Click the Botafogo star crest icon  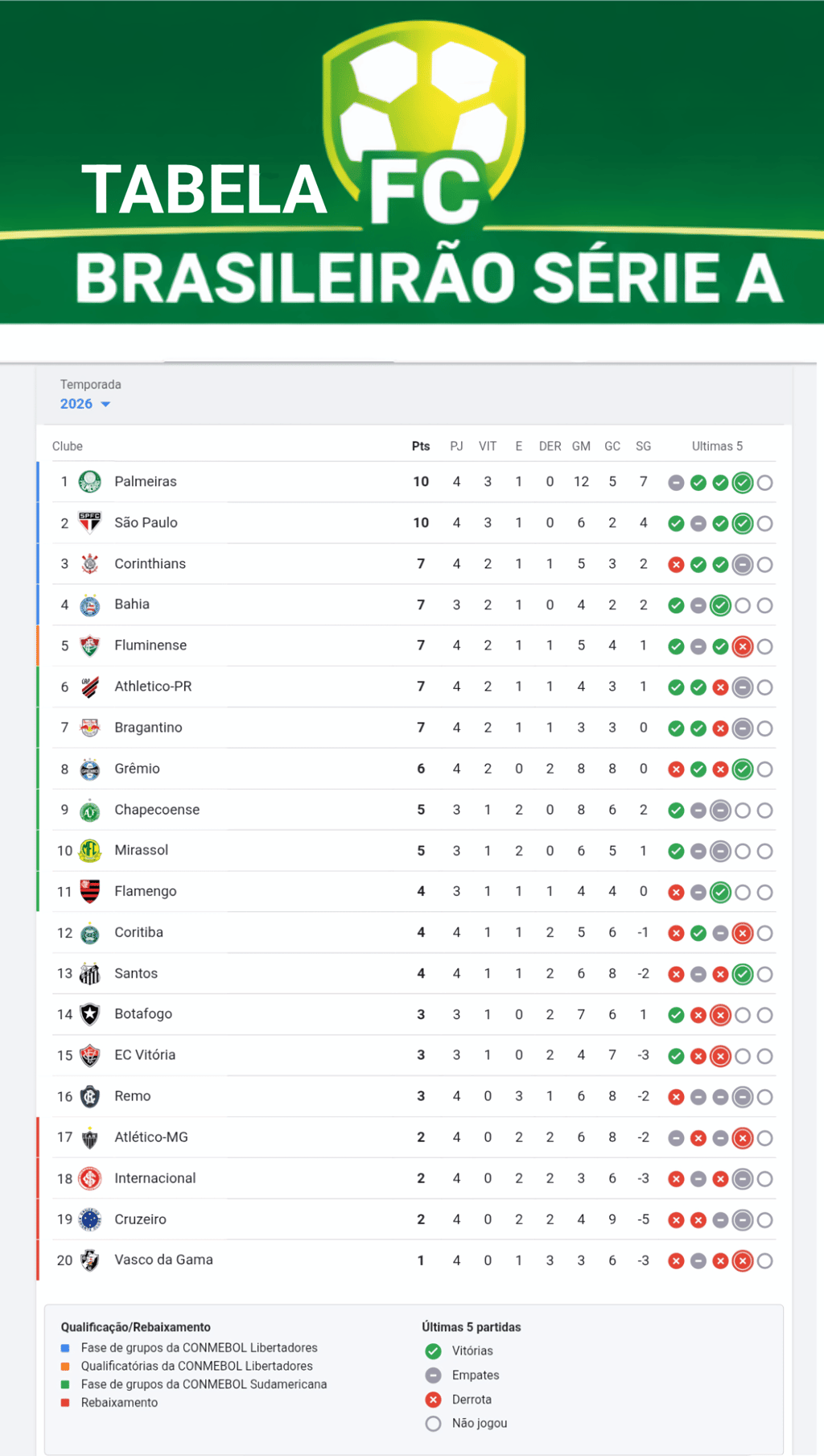89,1014
